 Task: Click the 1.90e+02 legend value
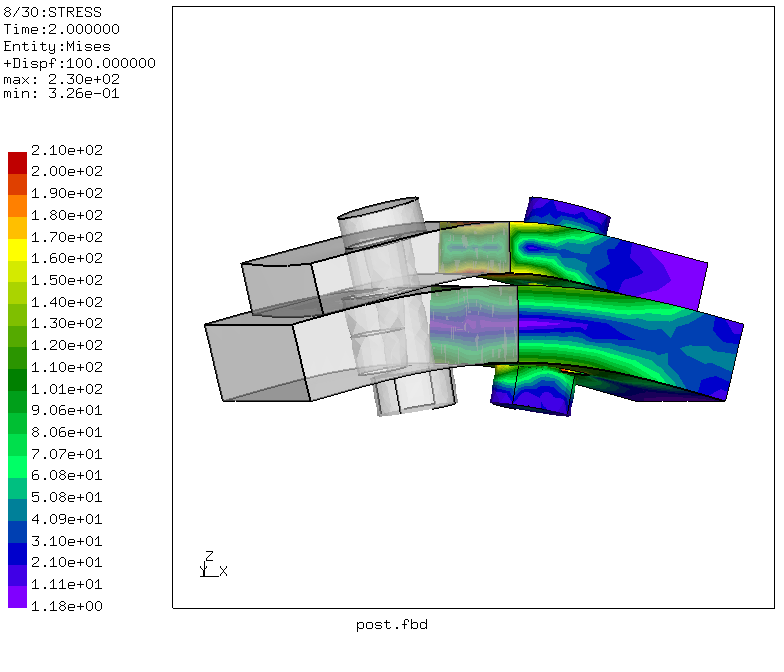[66, 193]
